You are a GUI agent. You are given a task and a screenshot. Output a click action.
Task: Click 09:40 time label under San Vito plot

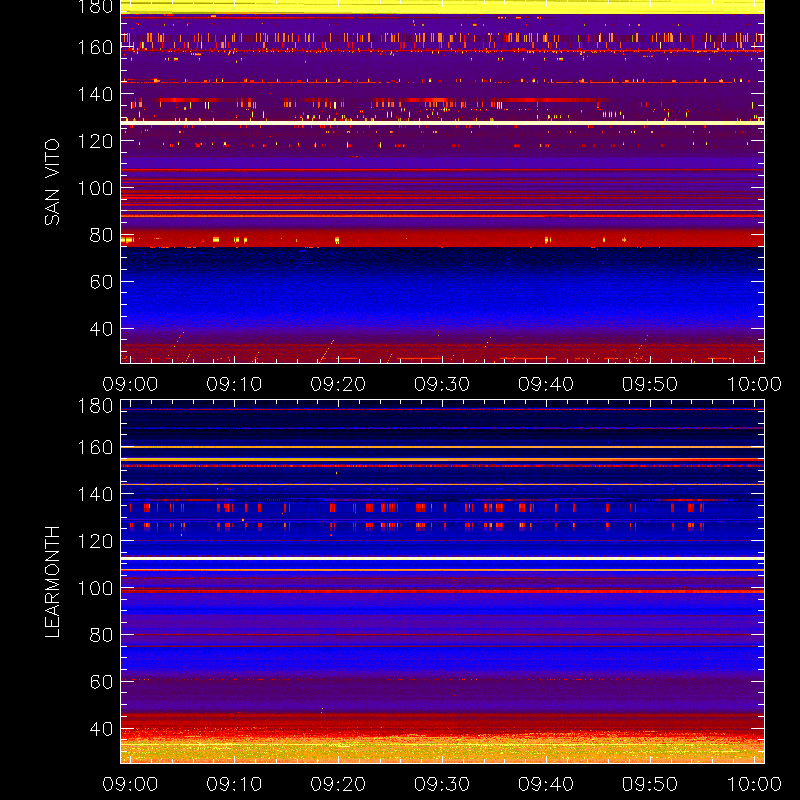[x=546, y=384]
